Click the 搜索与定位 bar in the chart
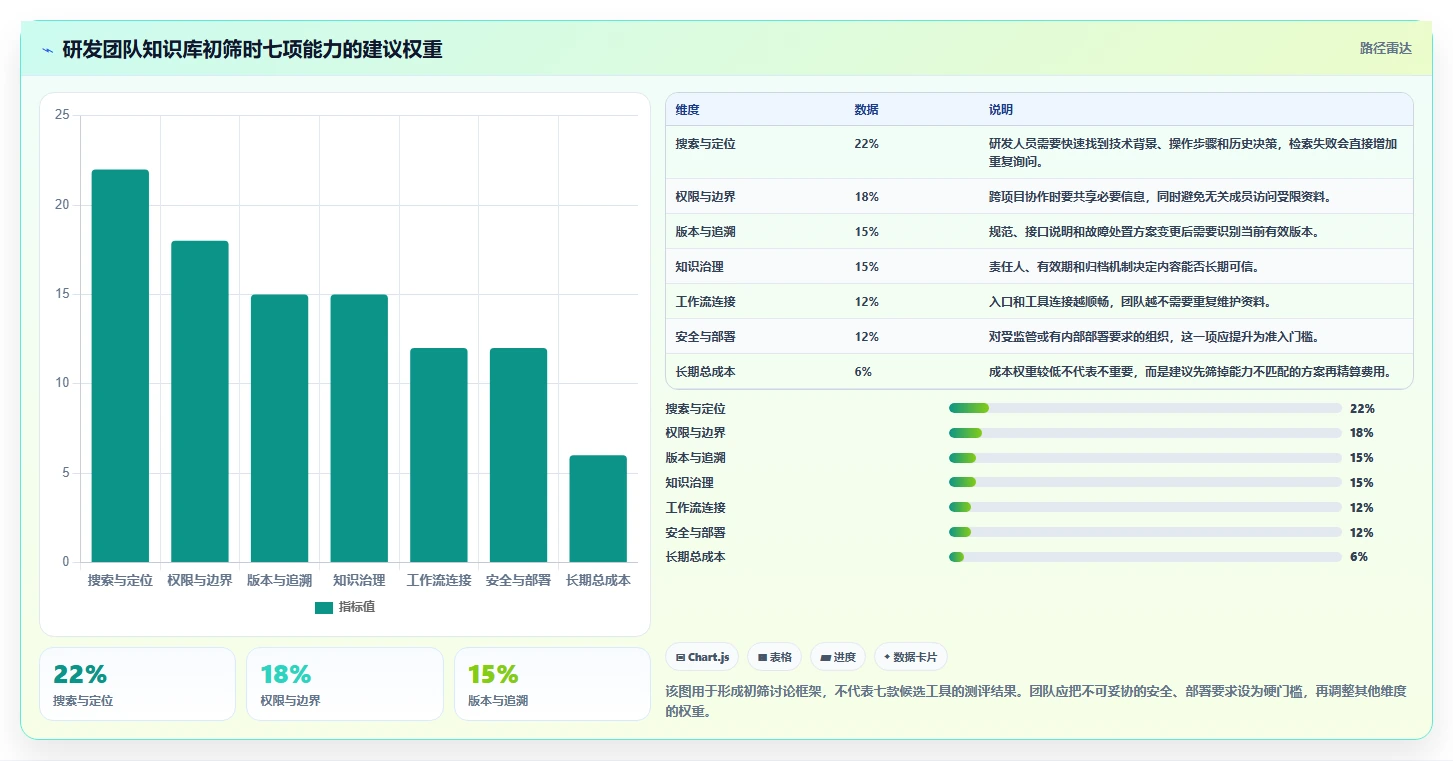The width and height of the screenshot is (1453, 761). (x=120, y=366)
